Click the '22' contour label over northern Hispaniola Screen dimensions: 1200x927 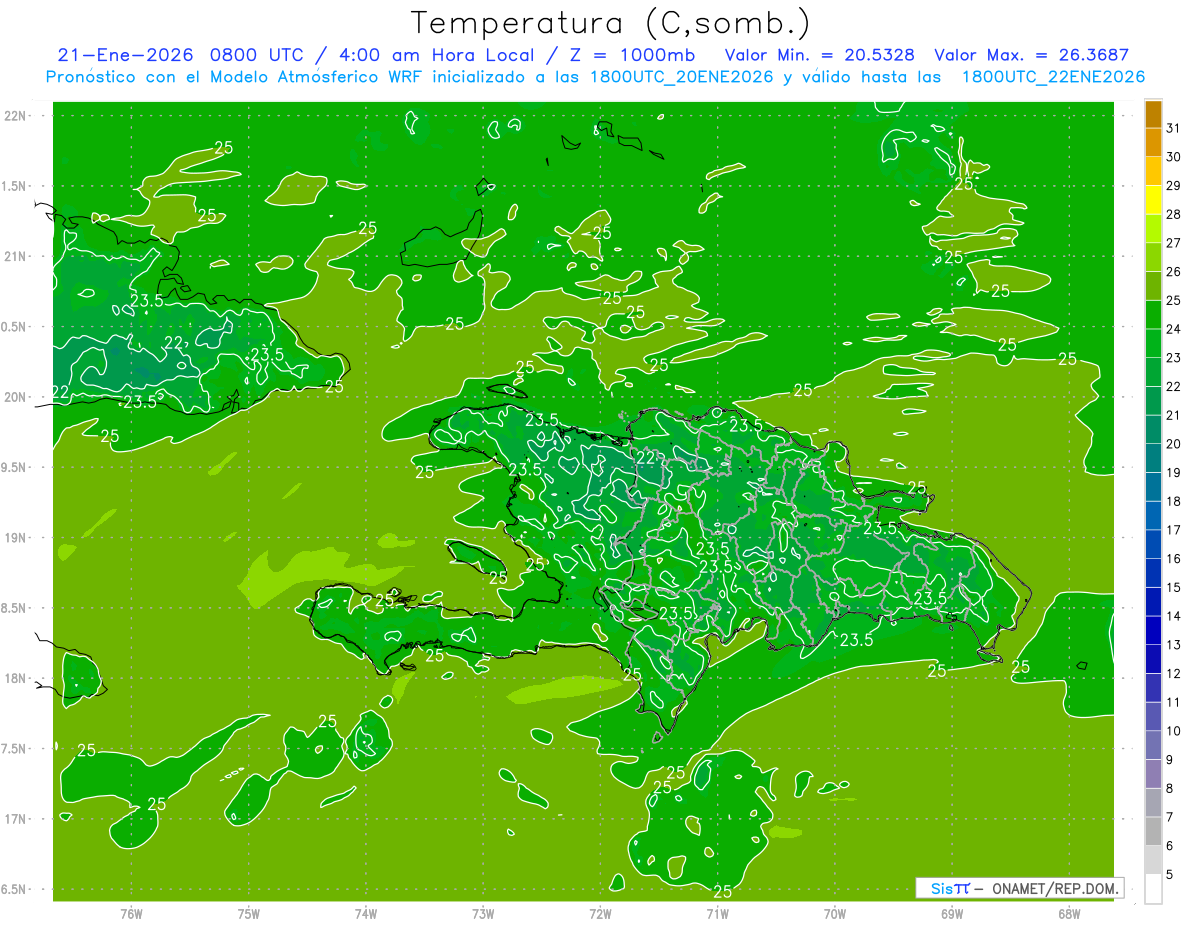[647, 457]
